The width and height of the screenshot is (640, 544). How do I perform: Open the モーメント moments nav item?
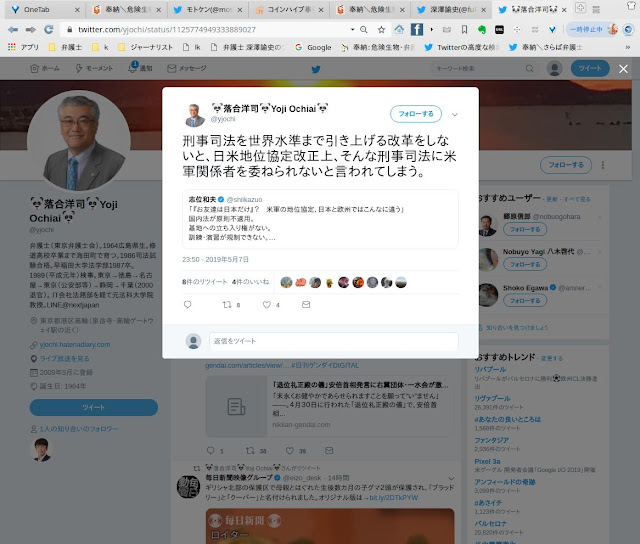[94, 68]
